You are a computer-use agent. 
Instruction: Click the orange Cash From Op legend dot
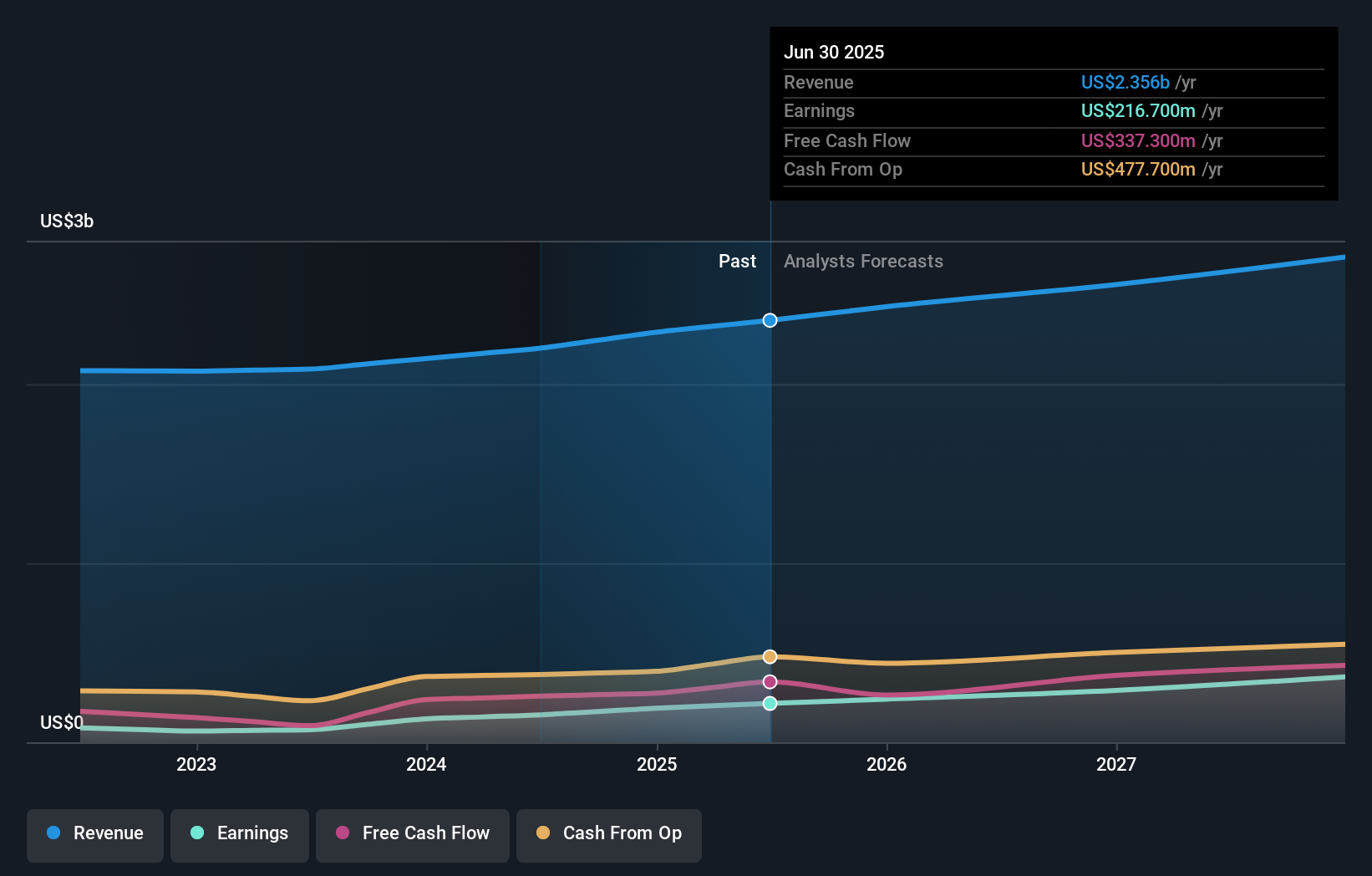coord(542,833)
